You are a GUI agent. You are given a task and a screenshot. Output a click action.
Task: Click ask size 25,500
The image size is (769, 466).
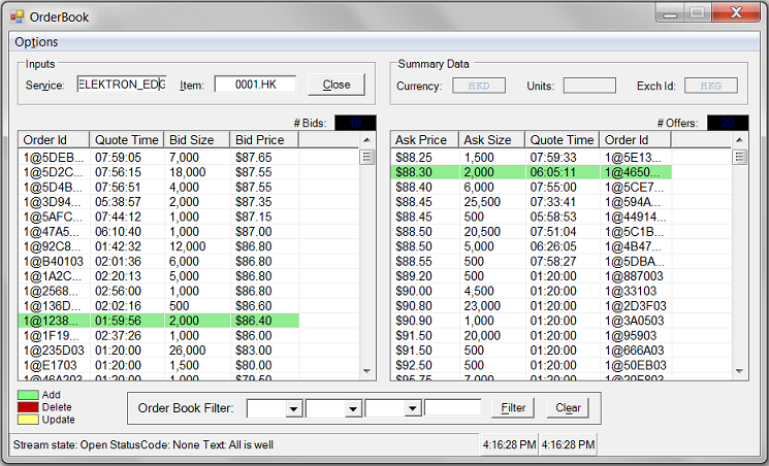[x=482, y=202]
